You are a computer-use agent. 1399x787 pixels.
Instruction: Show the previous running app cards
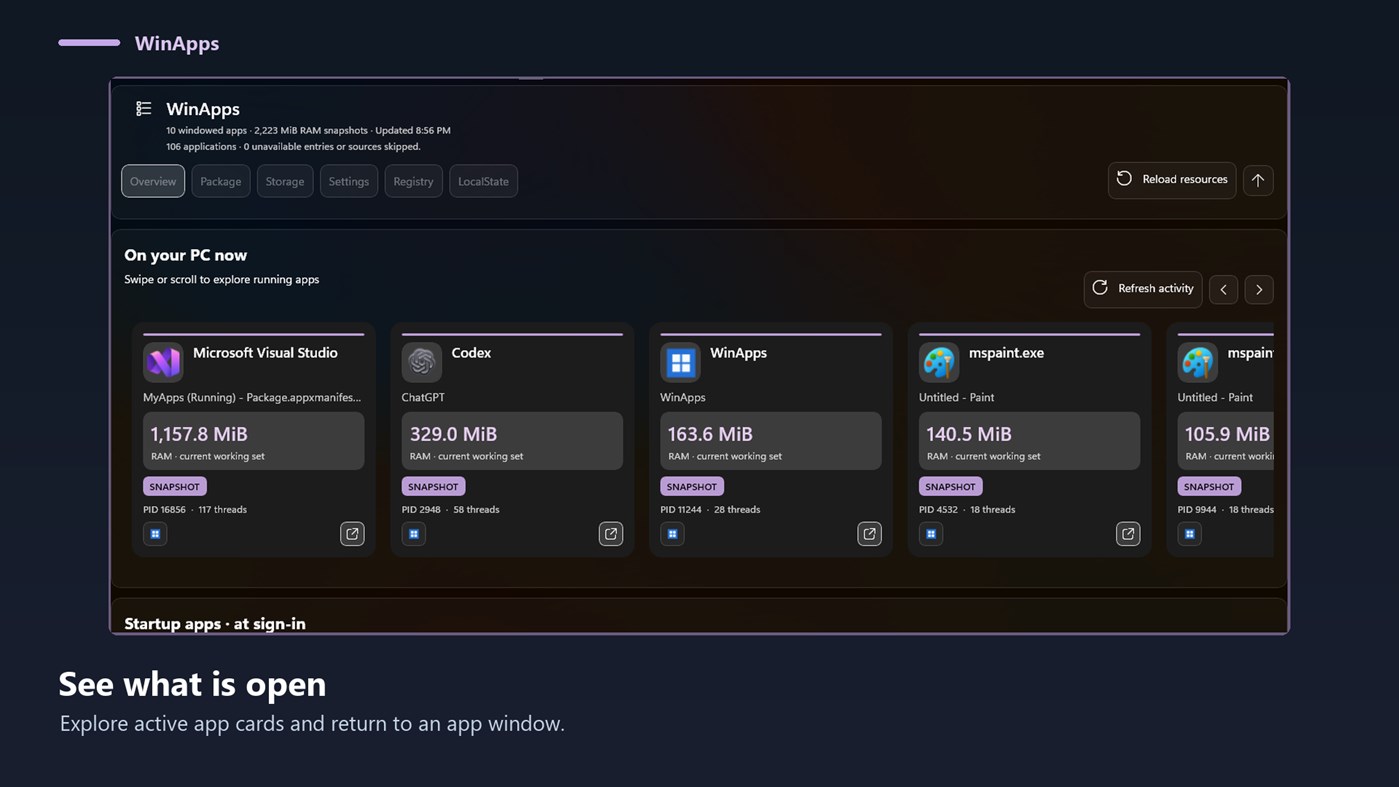[x=1223, y=290]
